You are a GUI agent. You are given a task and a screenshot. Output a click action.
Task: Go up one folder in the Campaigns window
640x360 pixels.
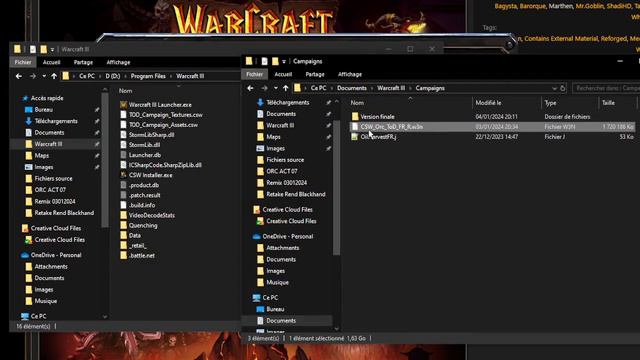tap(285, 88)
